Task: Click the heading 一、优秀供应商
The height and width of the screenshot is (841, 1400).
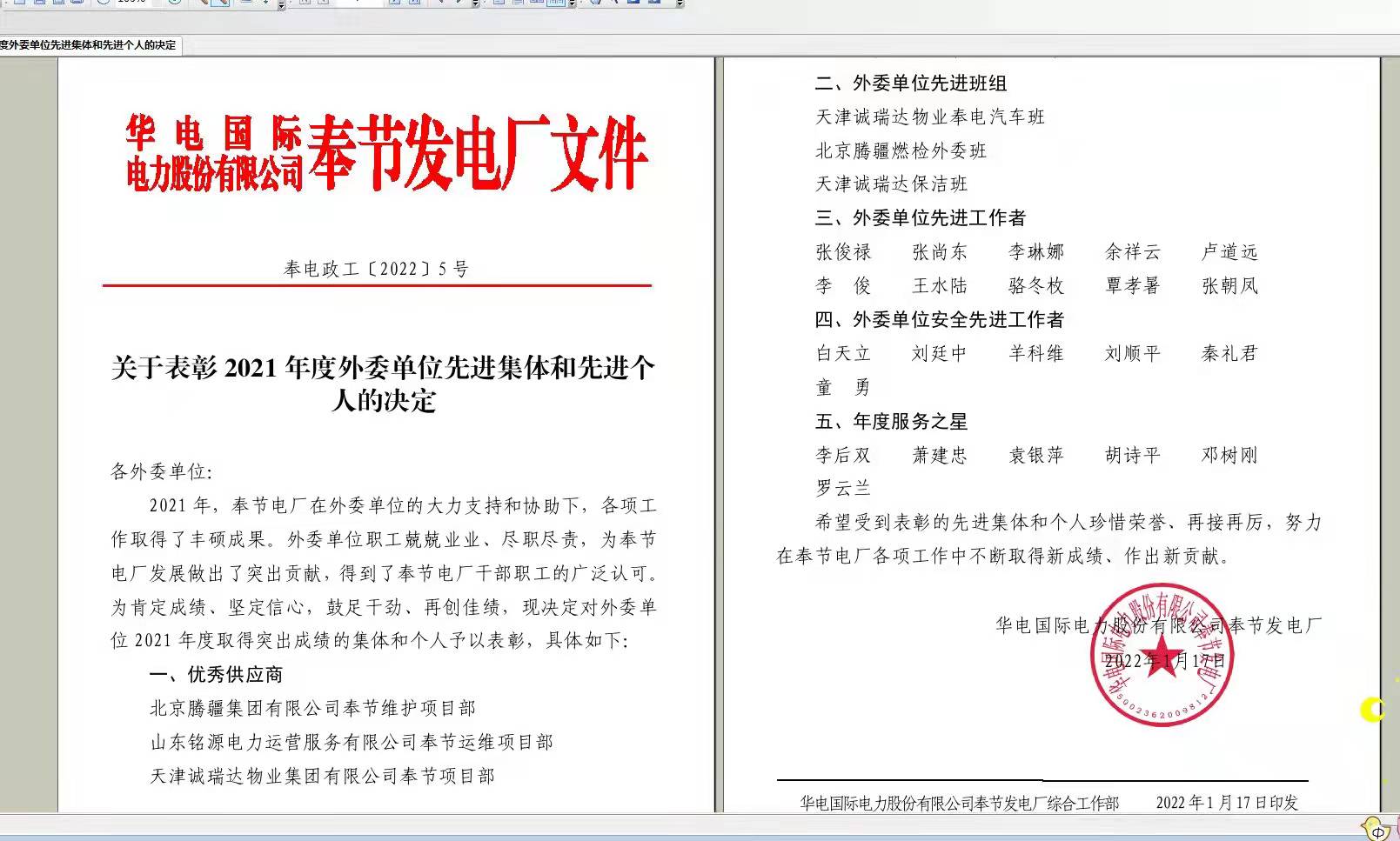Action: 216,674
